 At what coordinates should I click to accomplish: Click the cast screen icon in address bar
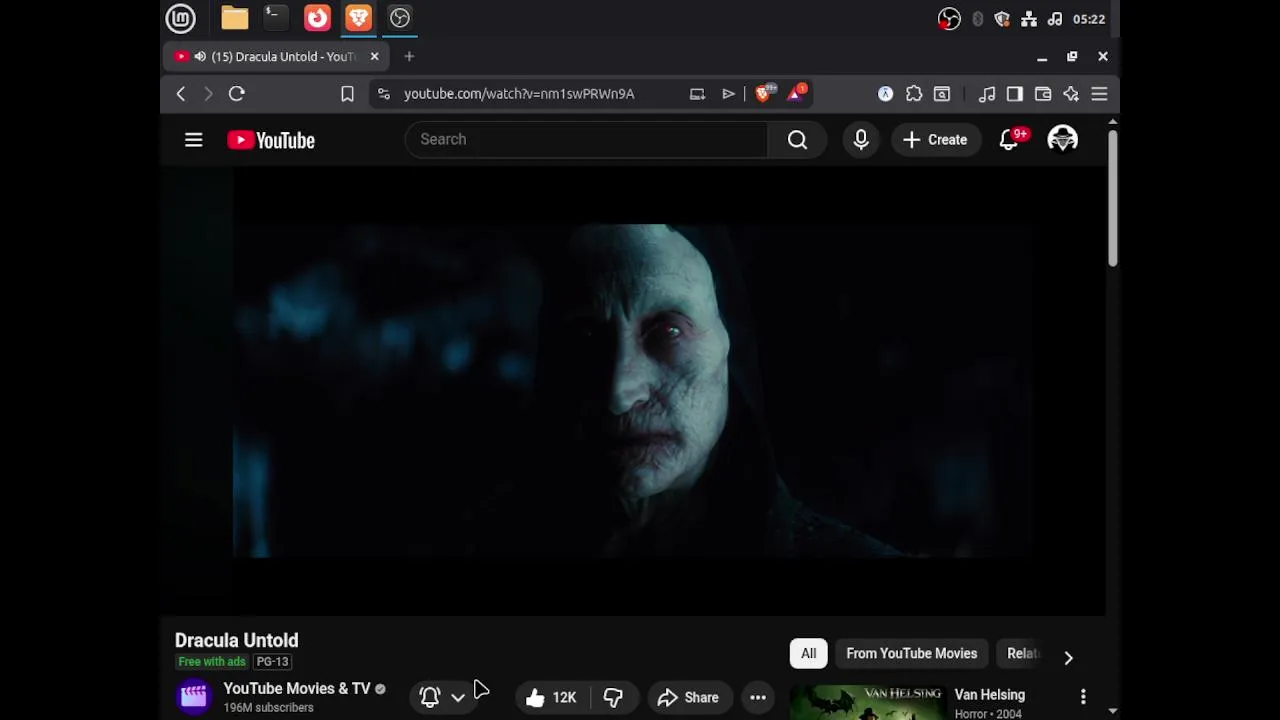[697, 94]
